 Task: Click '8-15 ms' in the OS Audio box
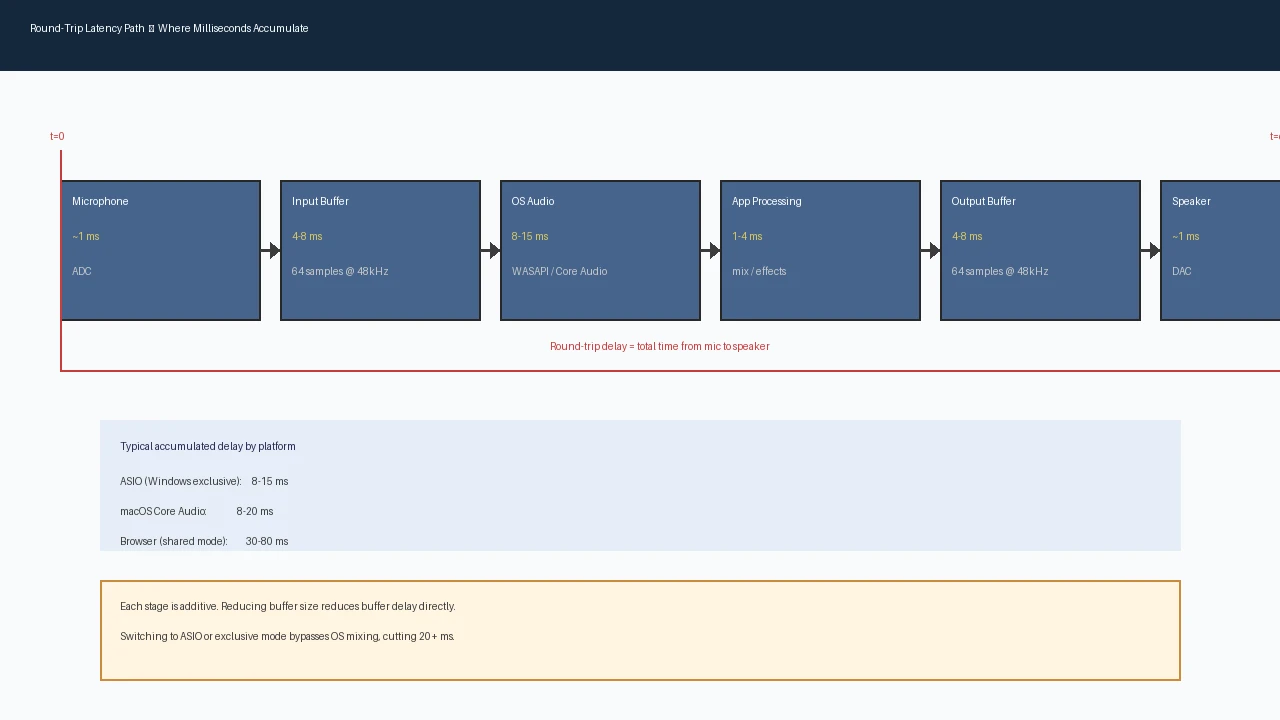coord(530,236)
